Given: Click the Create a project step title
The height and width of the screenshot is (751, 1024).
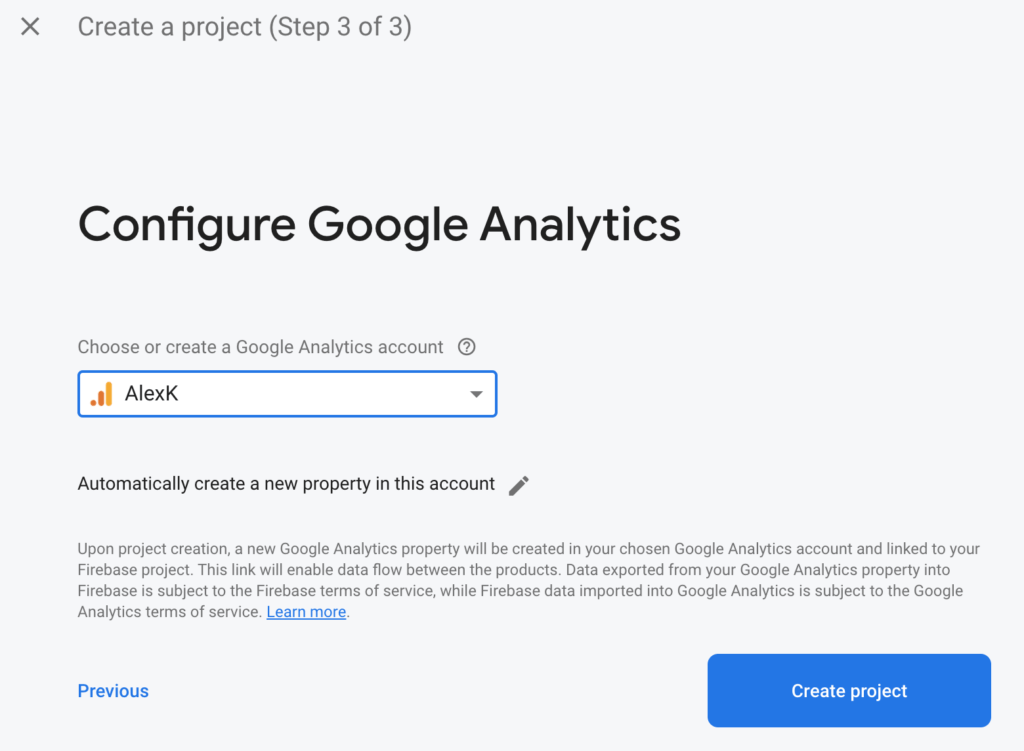Looking at the screenshot, I should [245, 27].
